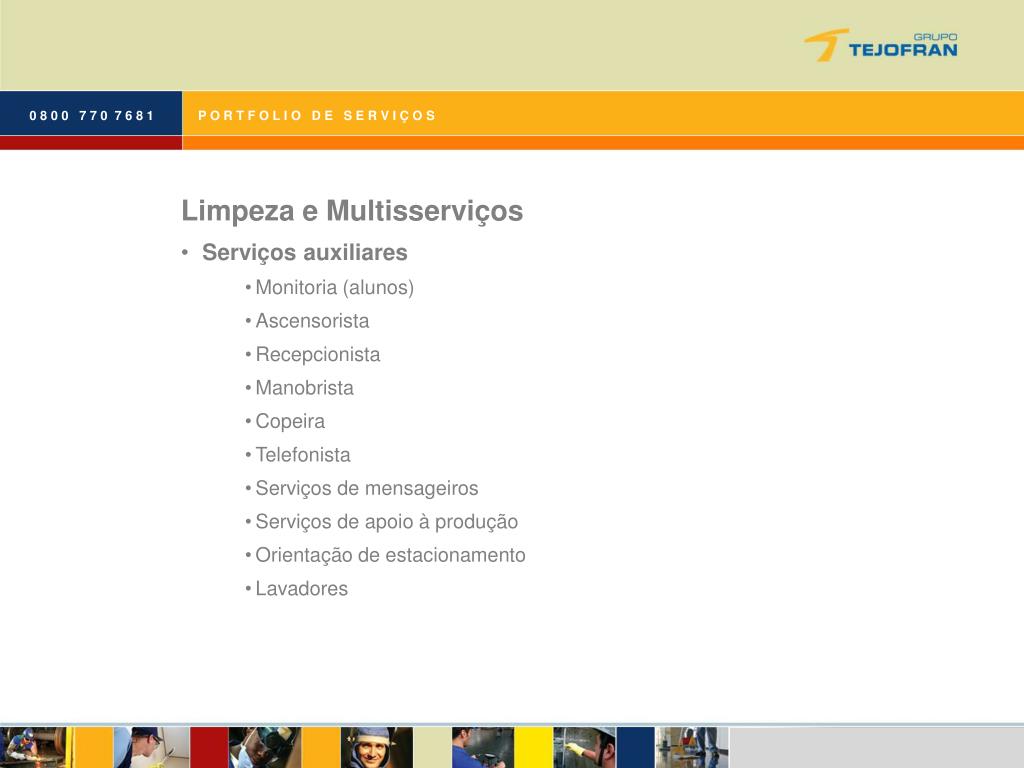1024x768 pixels.
Task: Click Serviços de apoio à produção item
Action: coord(387,521)
